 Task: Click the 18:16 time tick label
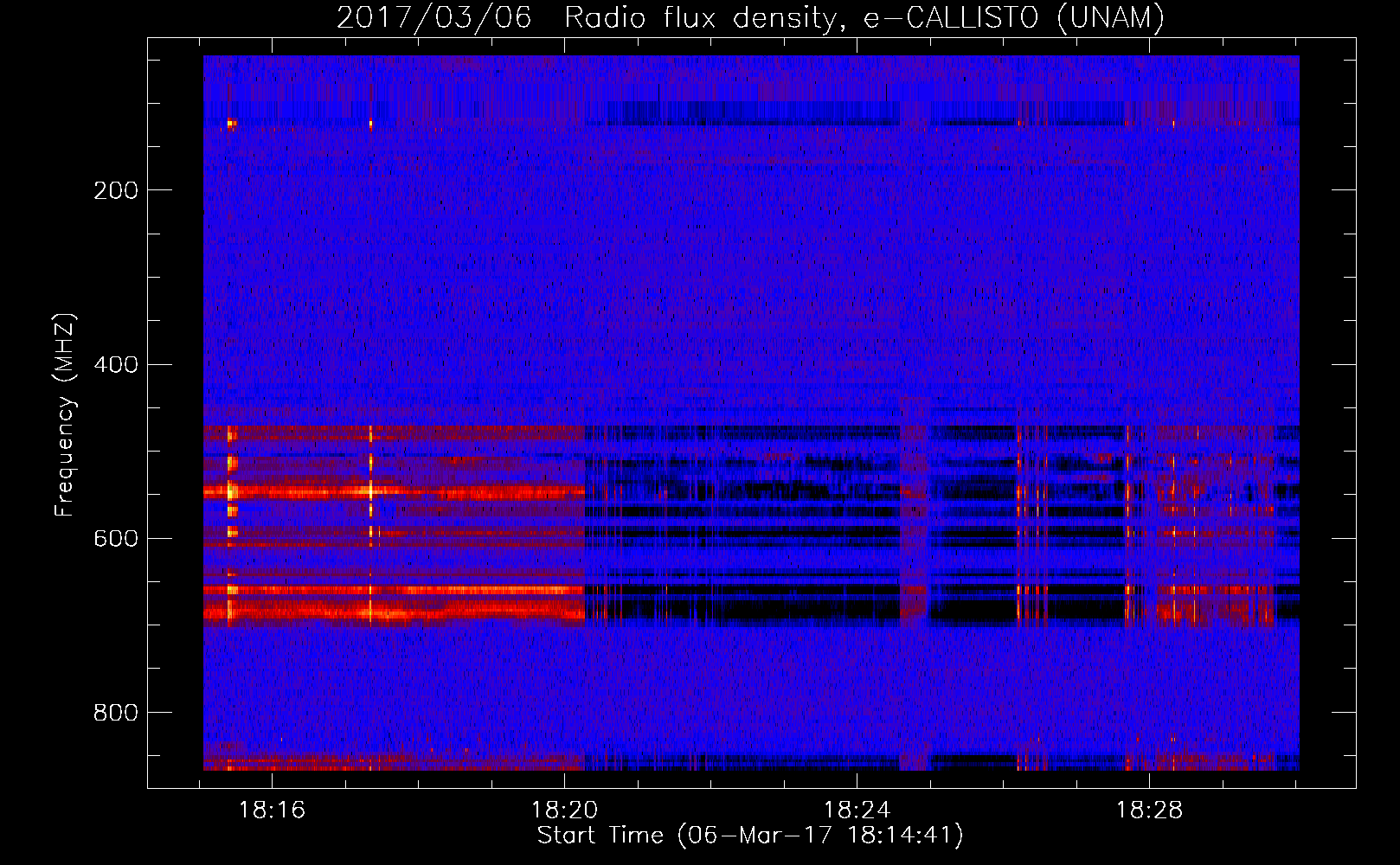(x=273, y=811)
